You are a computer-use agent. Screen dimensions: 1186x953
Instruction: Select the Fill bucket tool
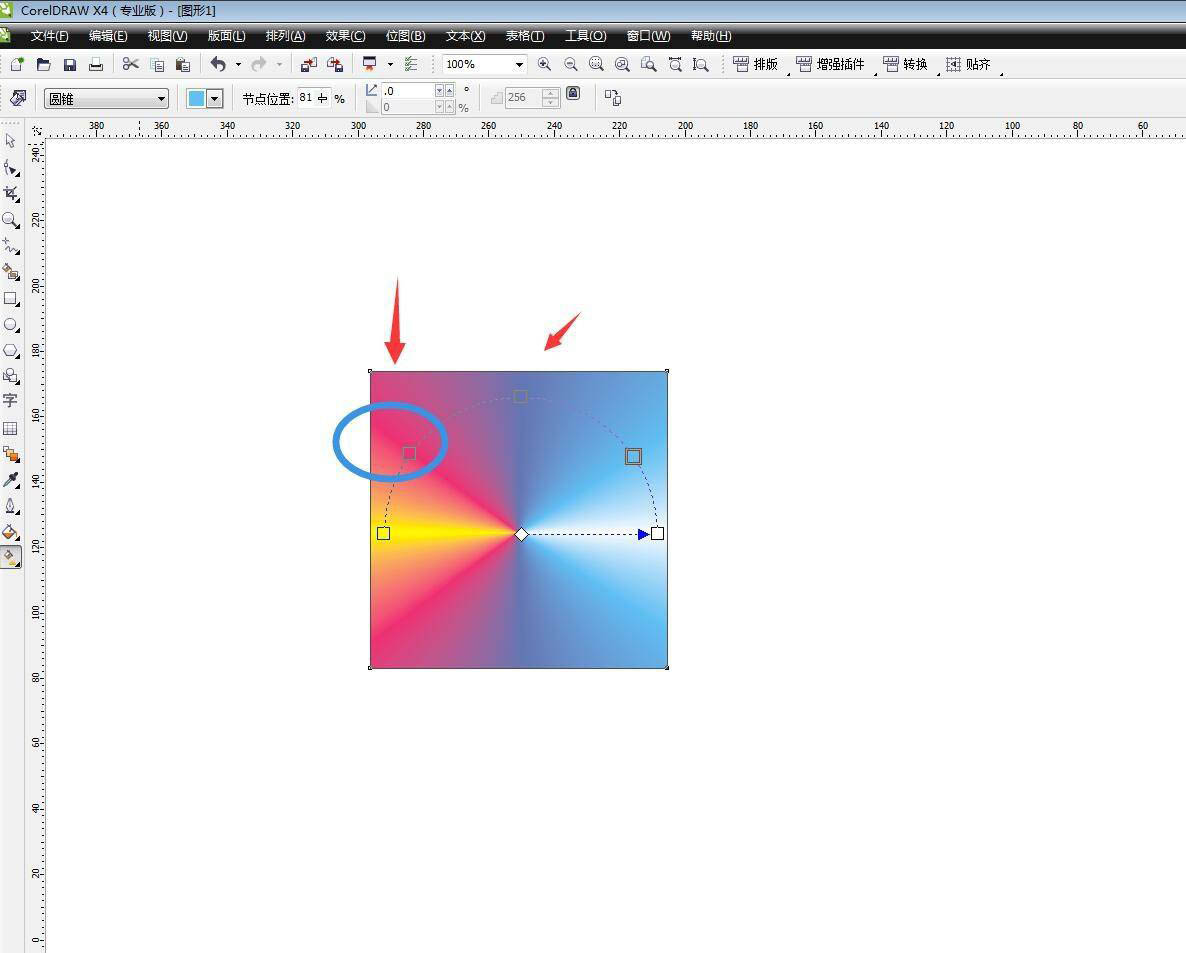coord(11,532)
